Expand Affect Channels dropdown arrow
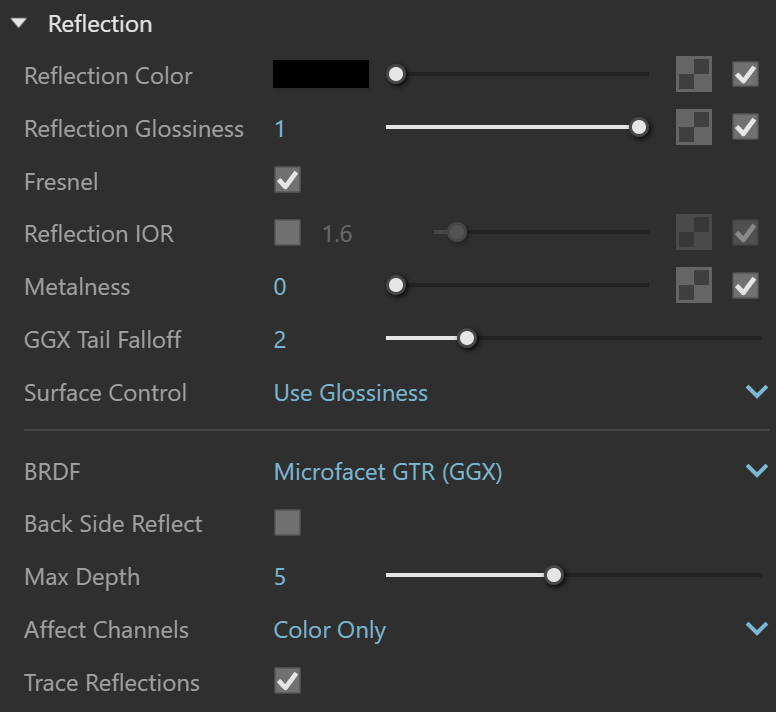 [x=757, y=628]
